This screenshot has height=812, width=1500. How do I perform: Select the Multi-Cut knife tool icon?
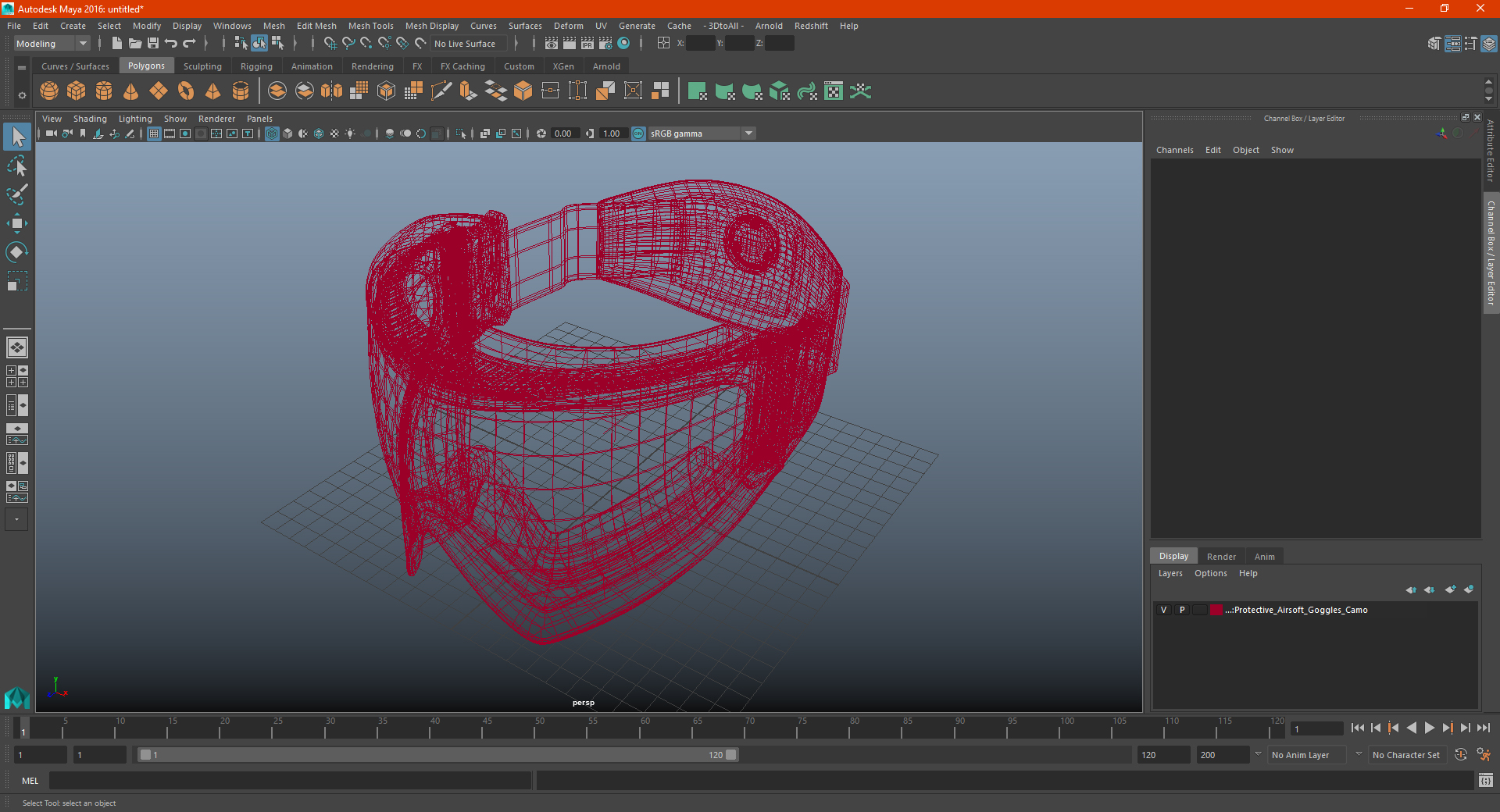tap(441, 91)
